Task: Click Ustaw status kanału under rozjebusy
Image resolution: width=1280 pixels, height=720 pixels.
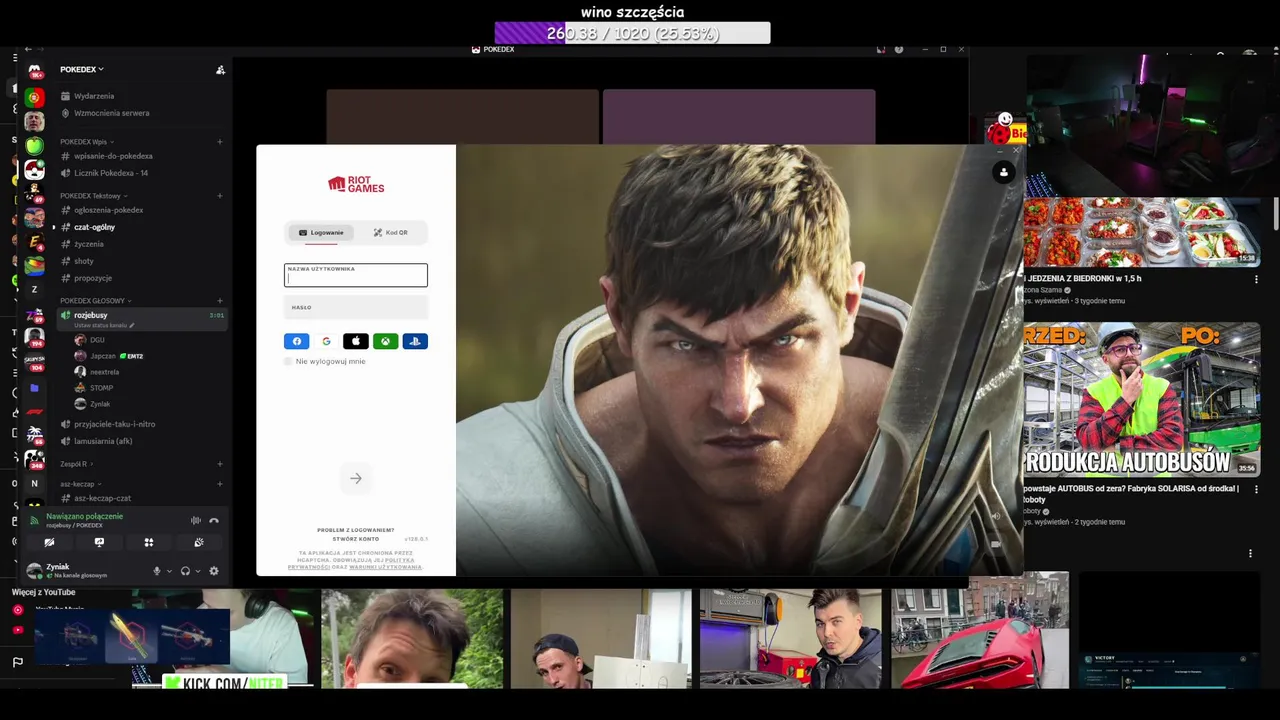Action: [104, 325]
